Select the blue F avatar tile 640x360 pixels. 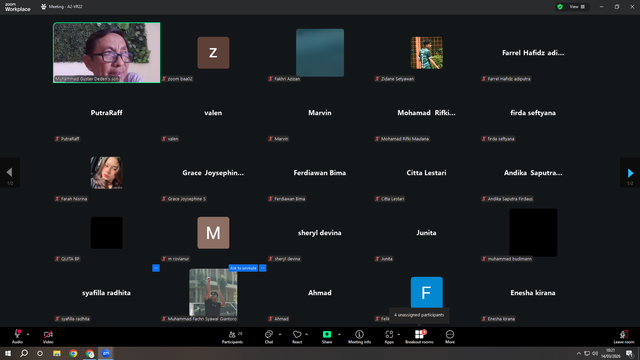pos(427,292)
